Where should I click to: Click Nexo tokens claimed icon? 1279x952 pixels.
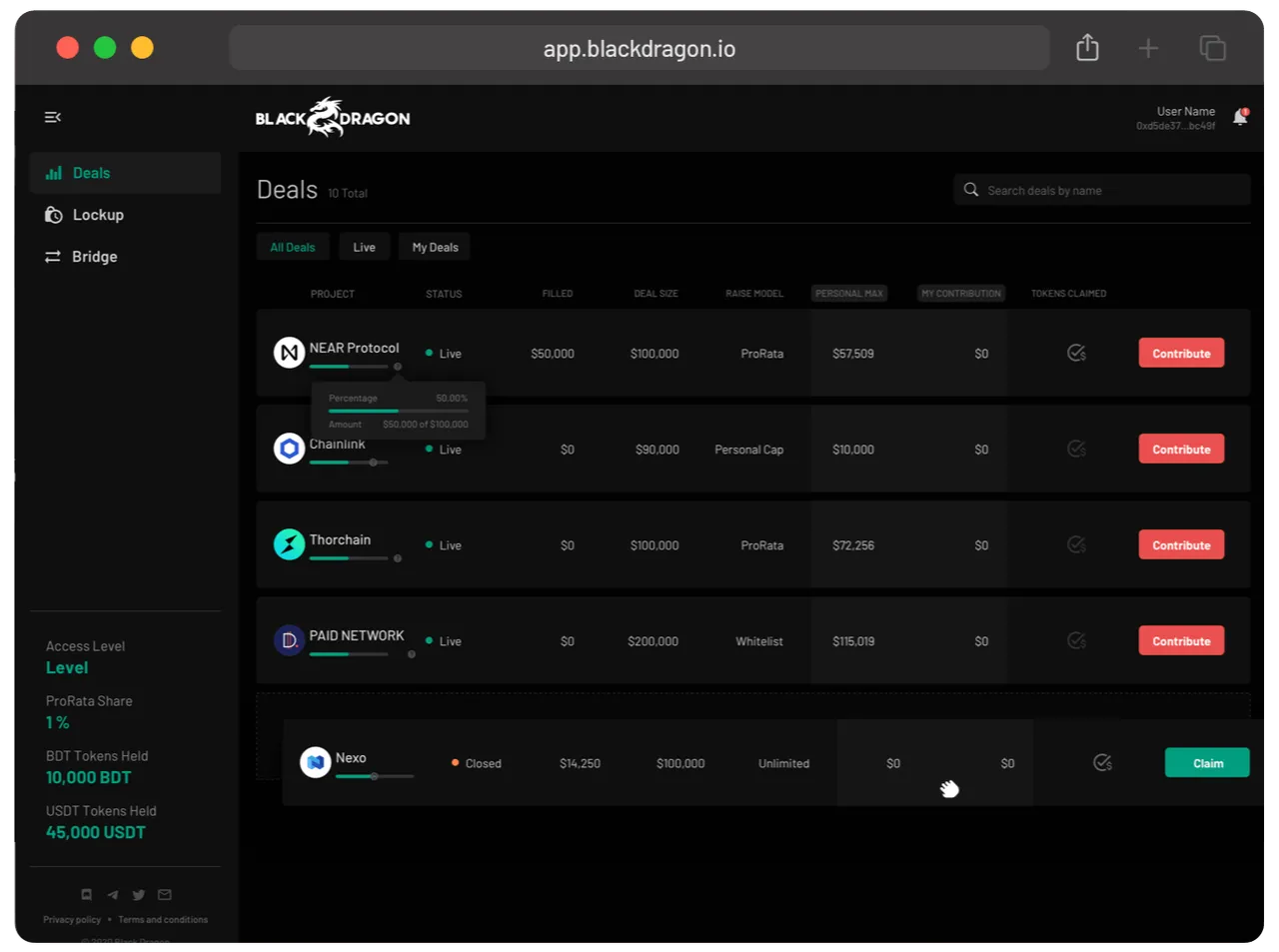(1102, 762)
